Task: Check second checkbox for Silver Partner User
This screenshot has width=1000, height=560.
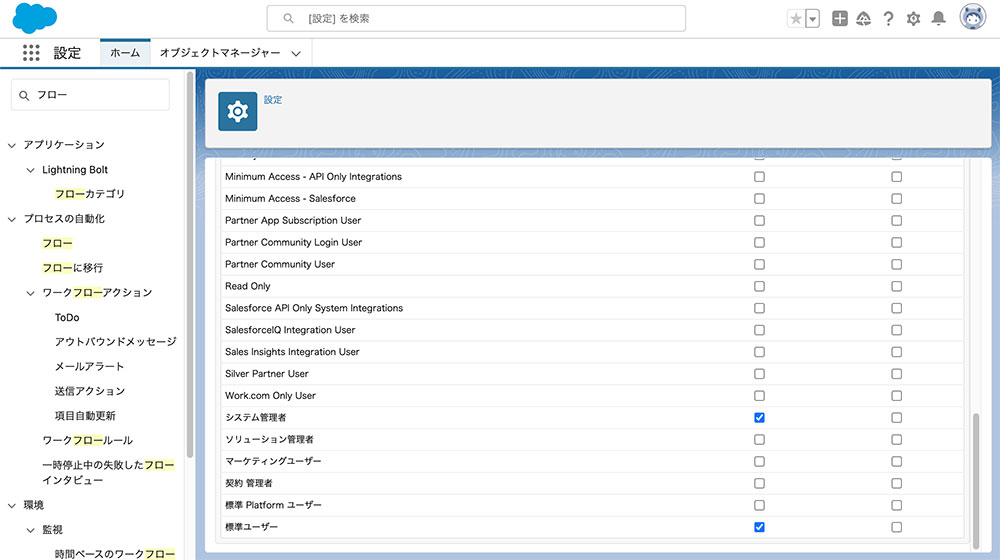Action: [896, 374]
